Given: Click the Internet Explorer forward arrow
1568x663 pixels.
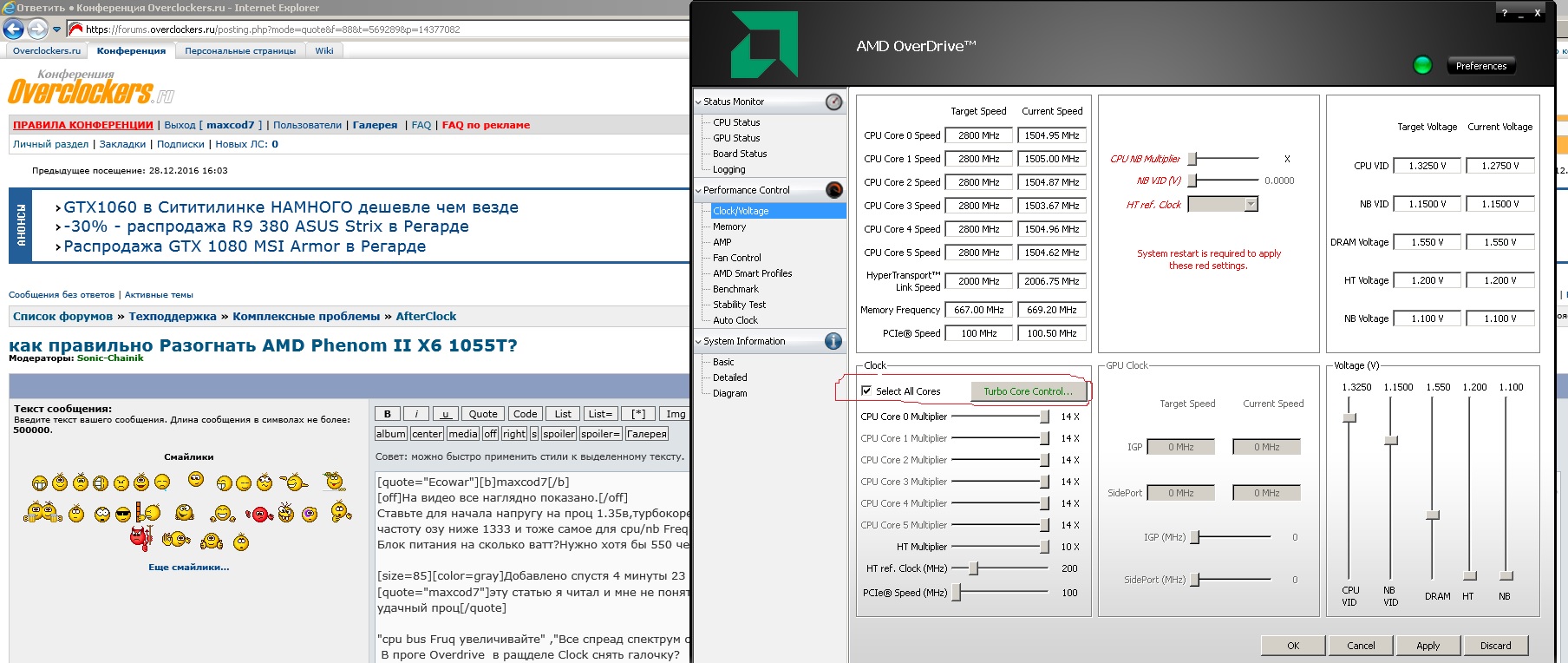Looking at the screenshot, I should pyautogui.click(x=37, y=29).
